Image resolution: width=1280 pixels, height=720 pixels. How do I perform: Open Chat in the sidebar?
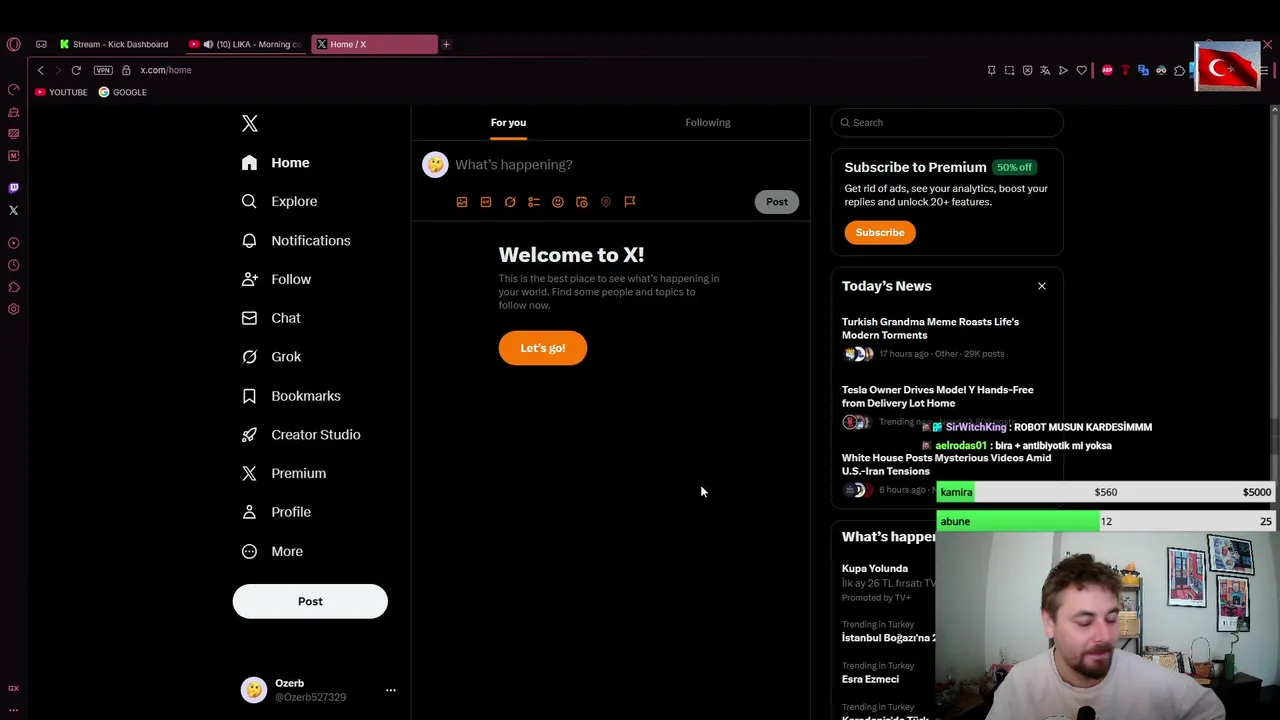tap(272, 318)
